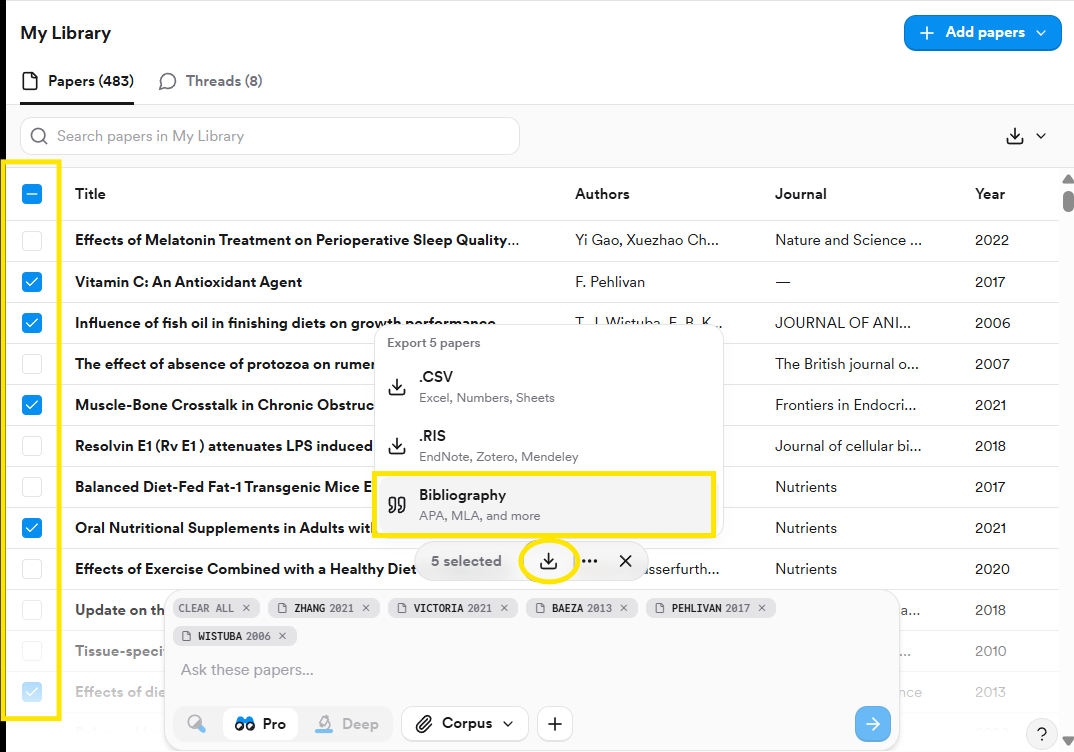This screenshot has width=1074, height=752.
Task: Open paper Effects of Melatonin Treatment on Perioperative Sleep
Action: pyautogui.click(x=297, y=240)
